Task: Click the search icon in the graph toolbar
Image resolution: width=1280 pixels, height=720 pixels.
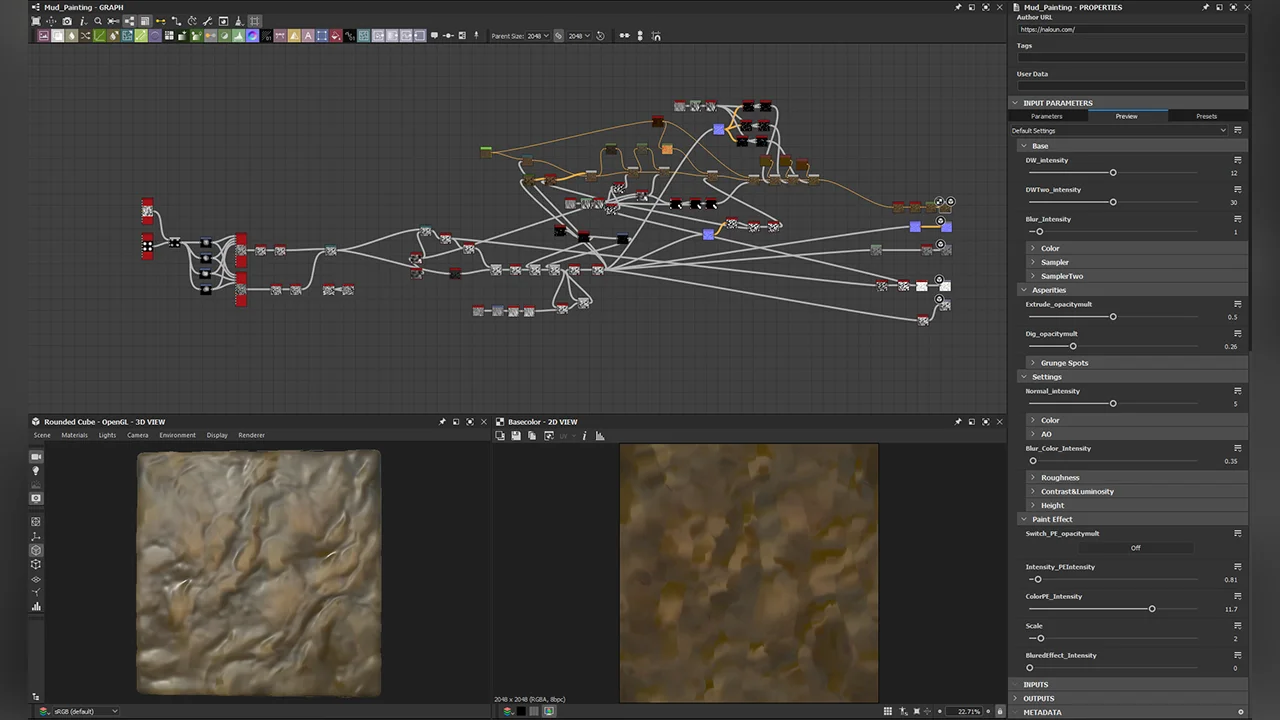Action: [97, 21]
